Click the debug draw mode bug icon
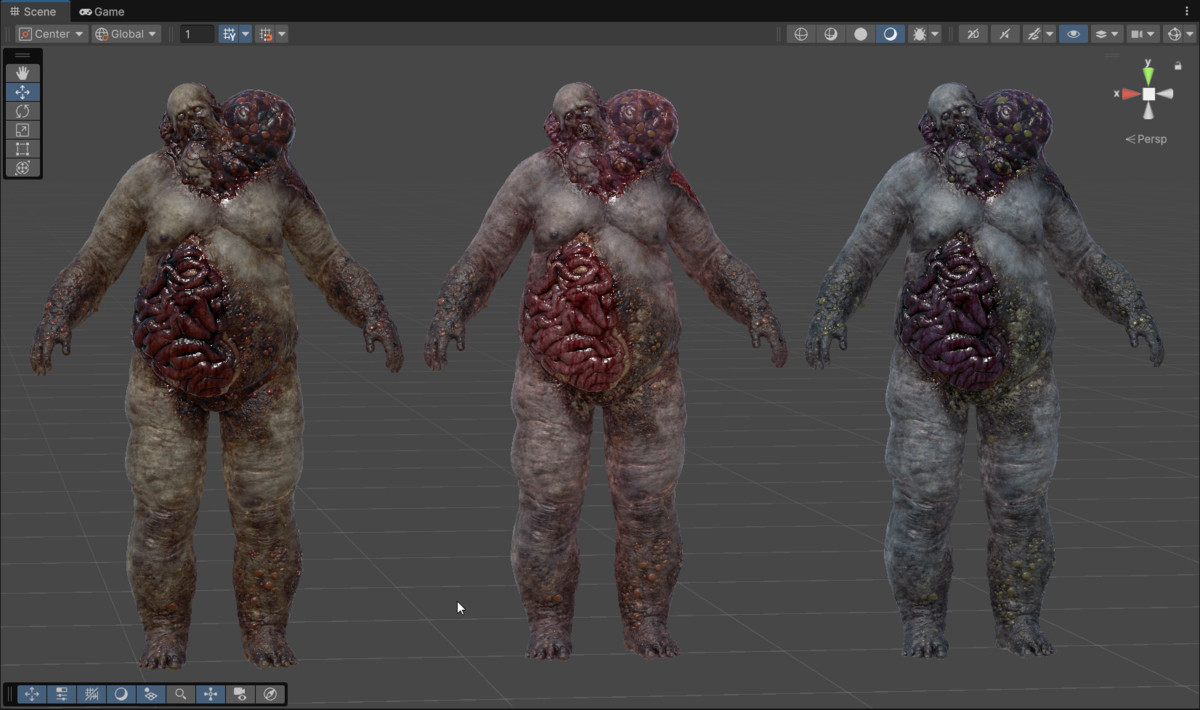This screenshot has height=710, width=1200. 918,34
